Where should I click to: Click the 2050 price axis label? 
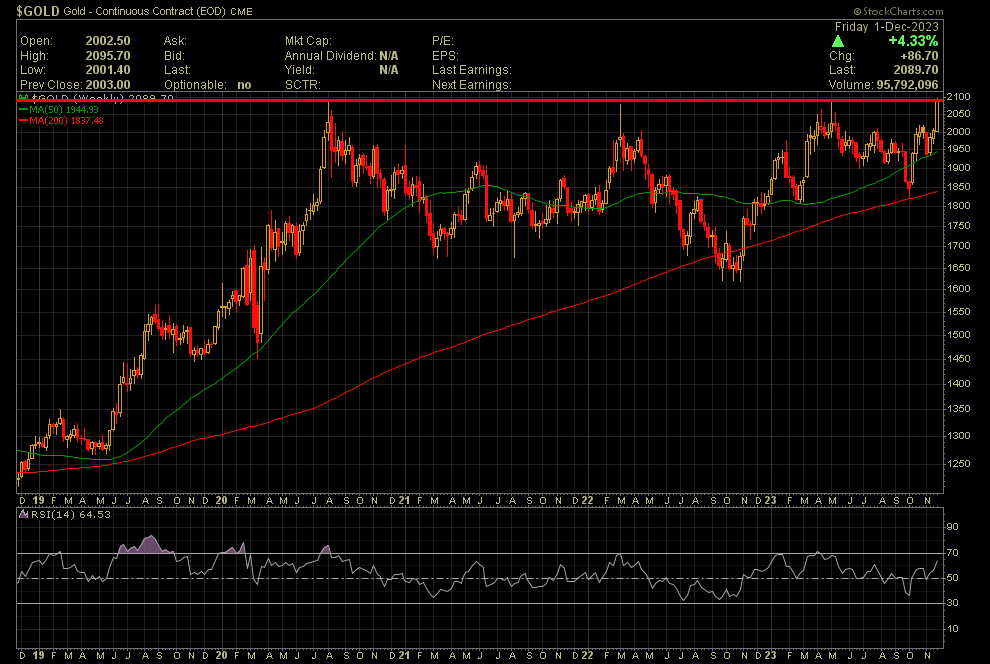958,114
